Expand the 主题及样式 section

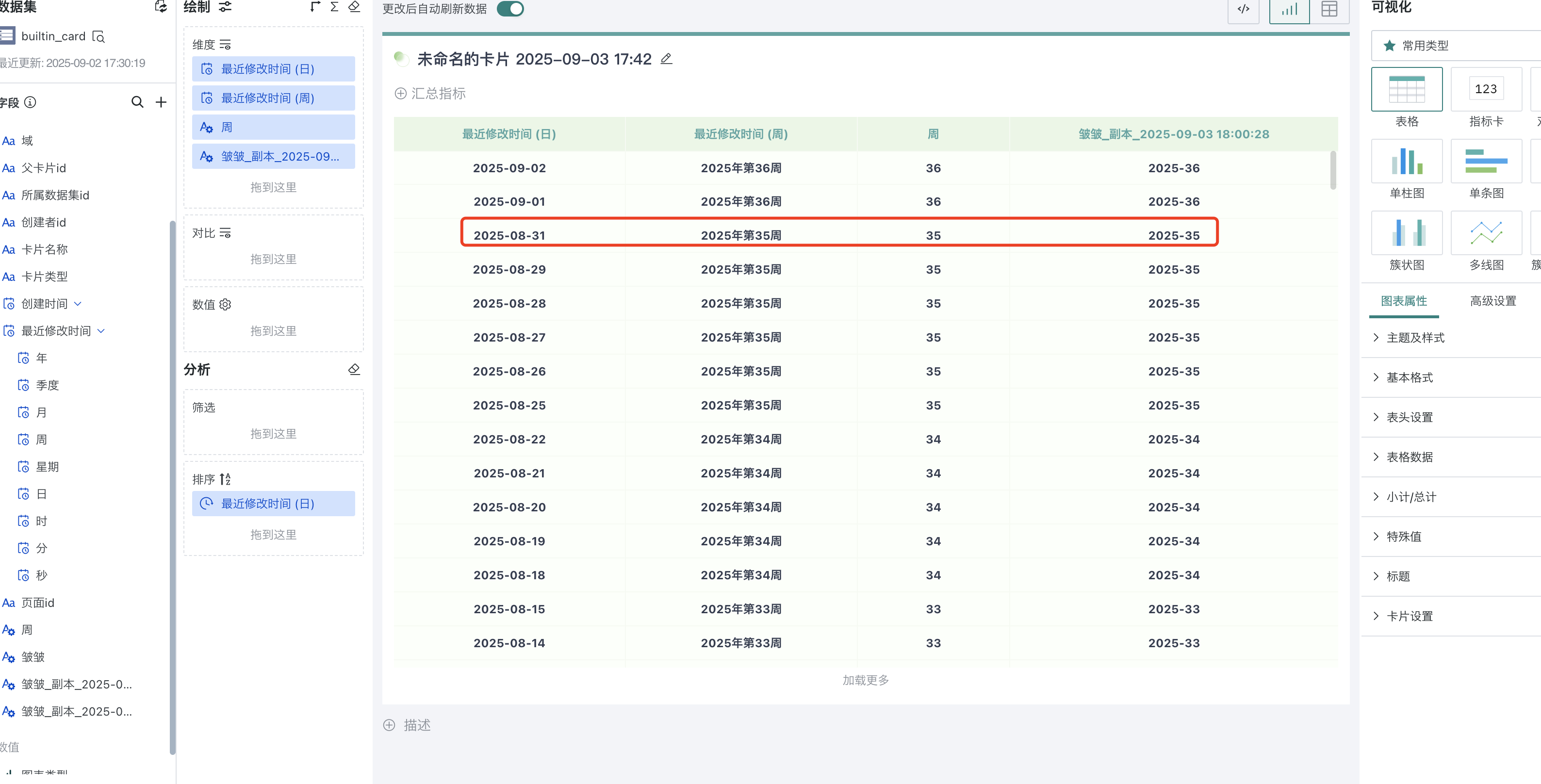[x=1415, y=338]
